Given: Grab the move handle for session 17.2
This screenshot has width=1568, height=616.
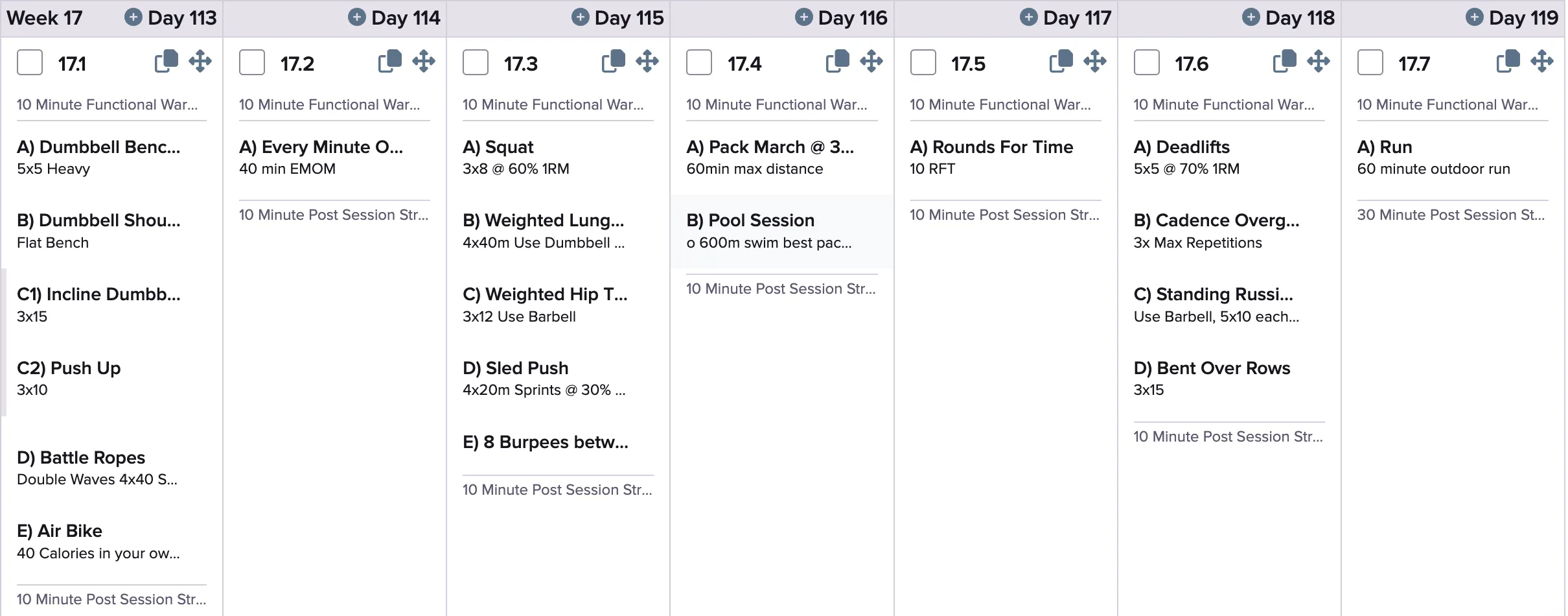Looking at the screenshot, I should pos(424,62).
